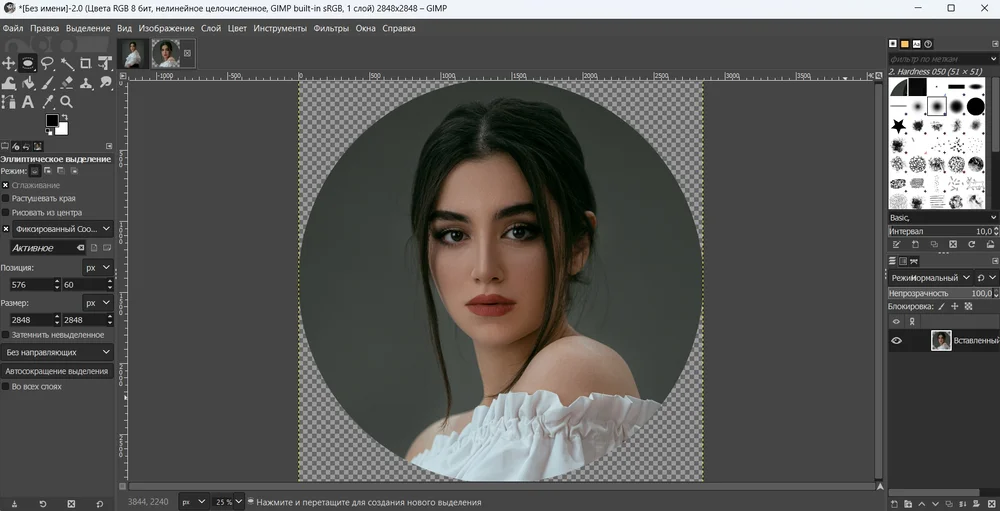The image size is (1000, 511).
Task: Open the Фиксированный Соо... dropdown
Action: (x=62, y=228)
